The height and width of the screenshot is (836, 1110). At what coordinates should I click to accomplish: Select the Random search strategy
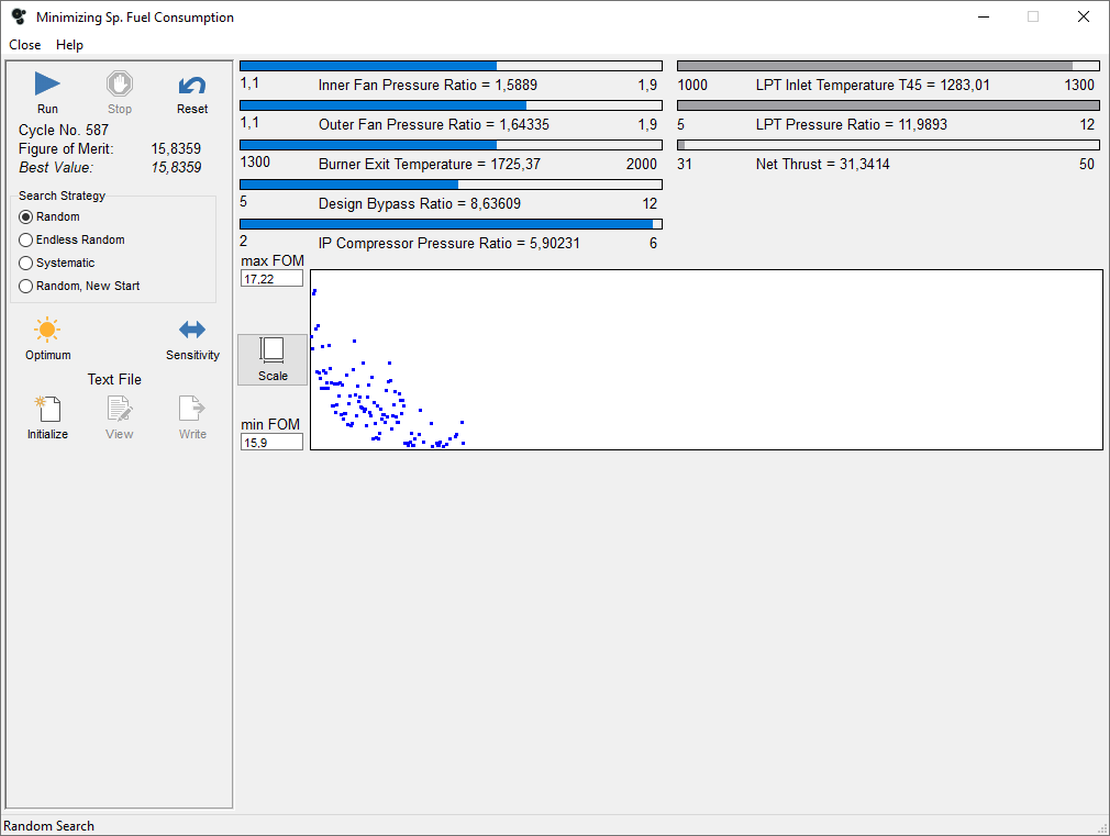(27, 217)
